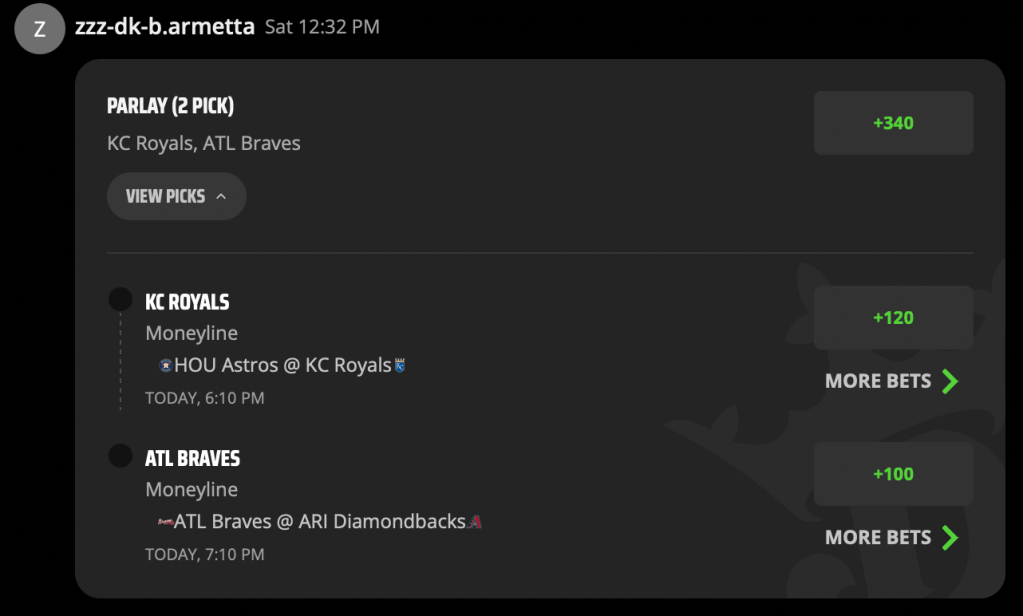1023x616 pixels.
Task: Open More Bets for the Royals game
Action: [891, 380]
